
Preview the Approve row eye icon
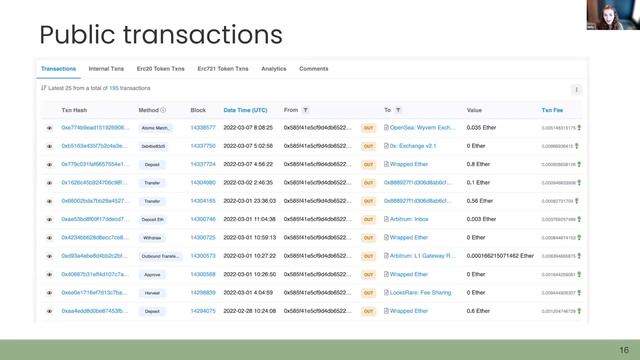[x=49, y=275]
